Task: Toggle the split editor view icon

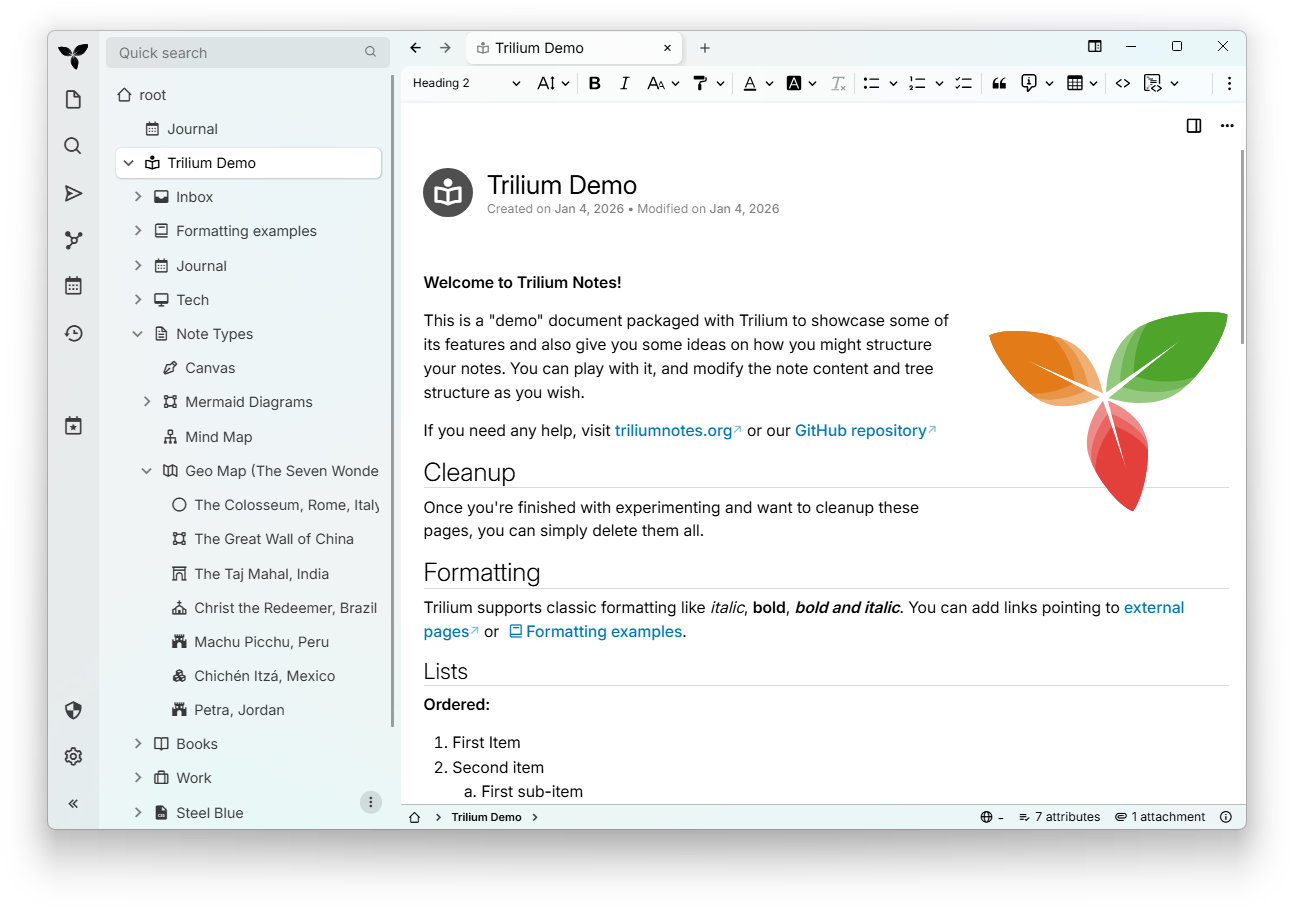Action: coord(1193,126)
